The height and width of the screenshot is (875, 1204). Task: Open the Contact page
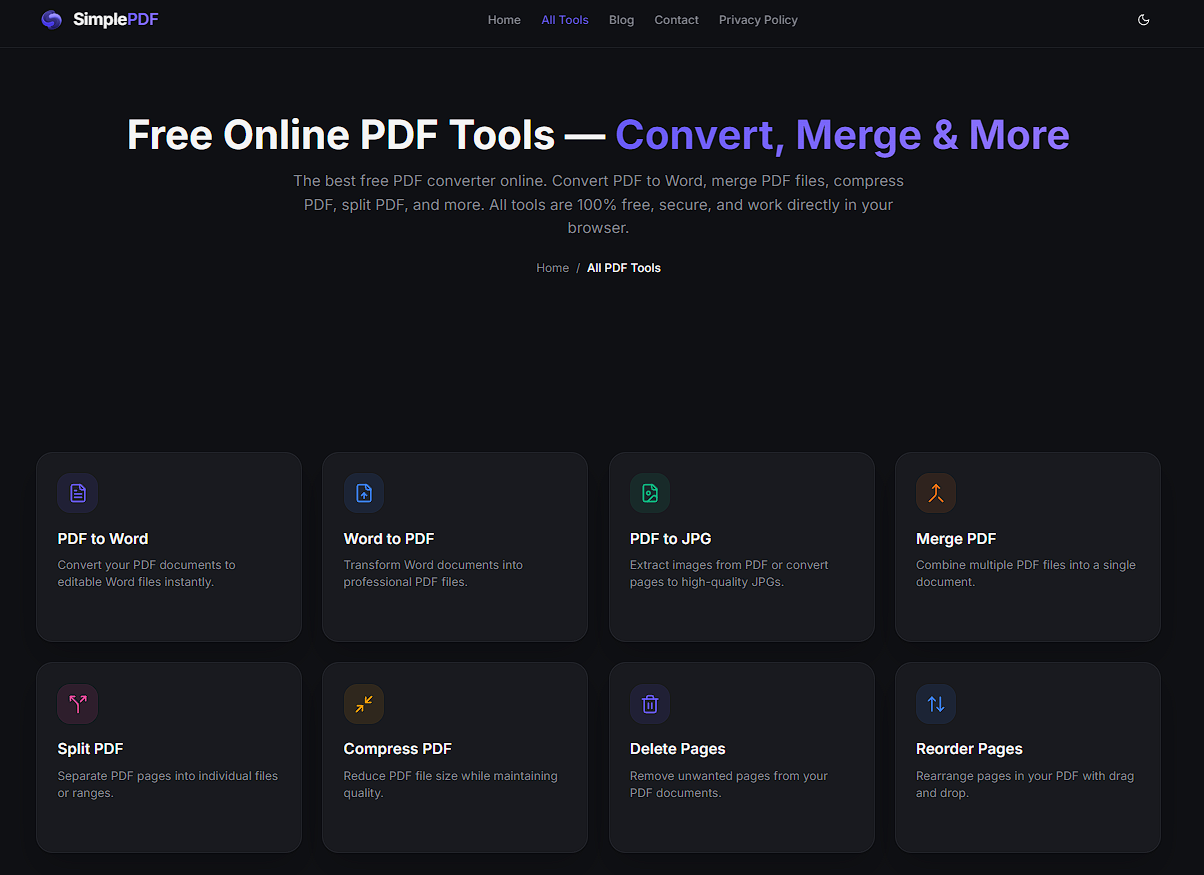[676, 19]
